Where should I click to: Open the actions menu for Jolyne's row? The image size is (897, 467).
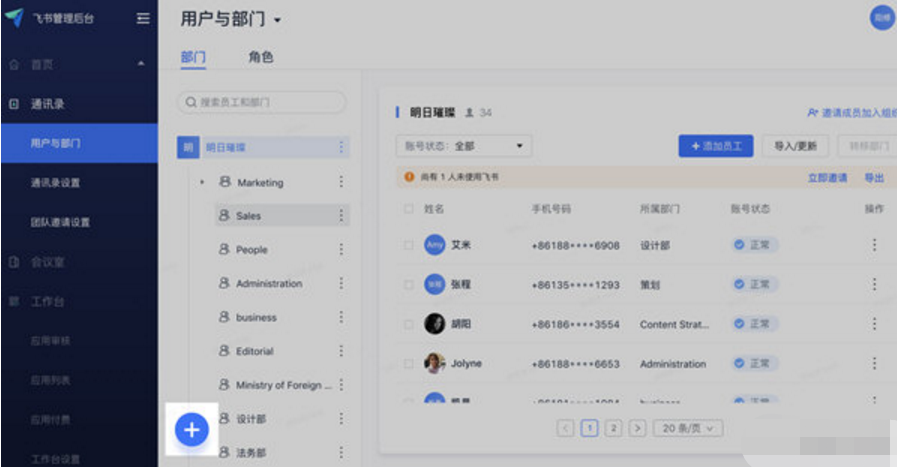874,363
